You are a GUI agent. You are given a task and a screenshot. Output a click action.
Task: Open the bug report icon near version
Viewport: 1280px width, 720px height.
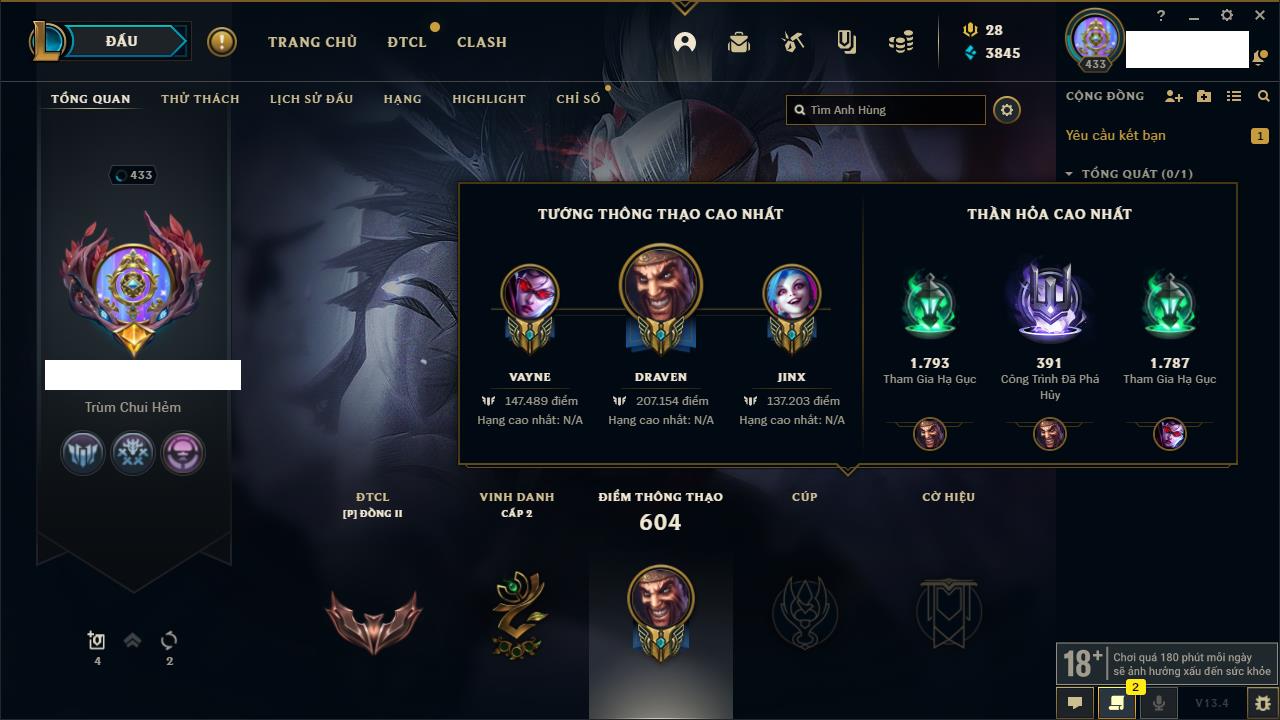coord(1263,703)
